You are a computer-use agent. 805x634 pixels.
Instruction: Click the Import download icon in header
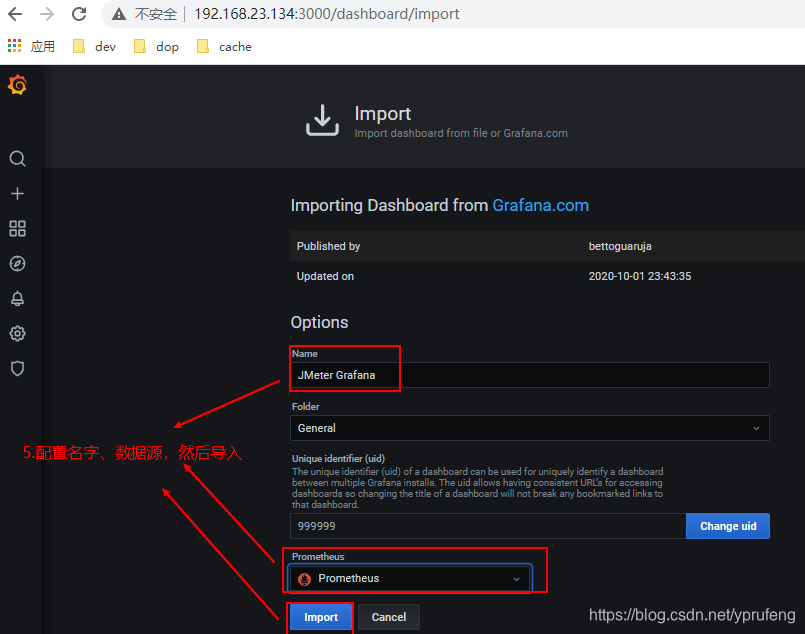(x=322, y=120)
